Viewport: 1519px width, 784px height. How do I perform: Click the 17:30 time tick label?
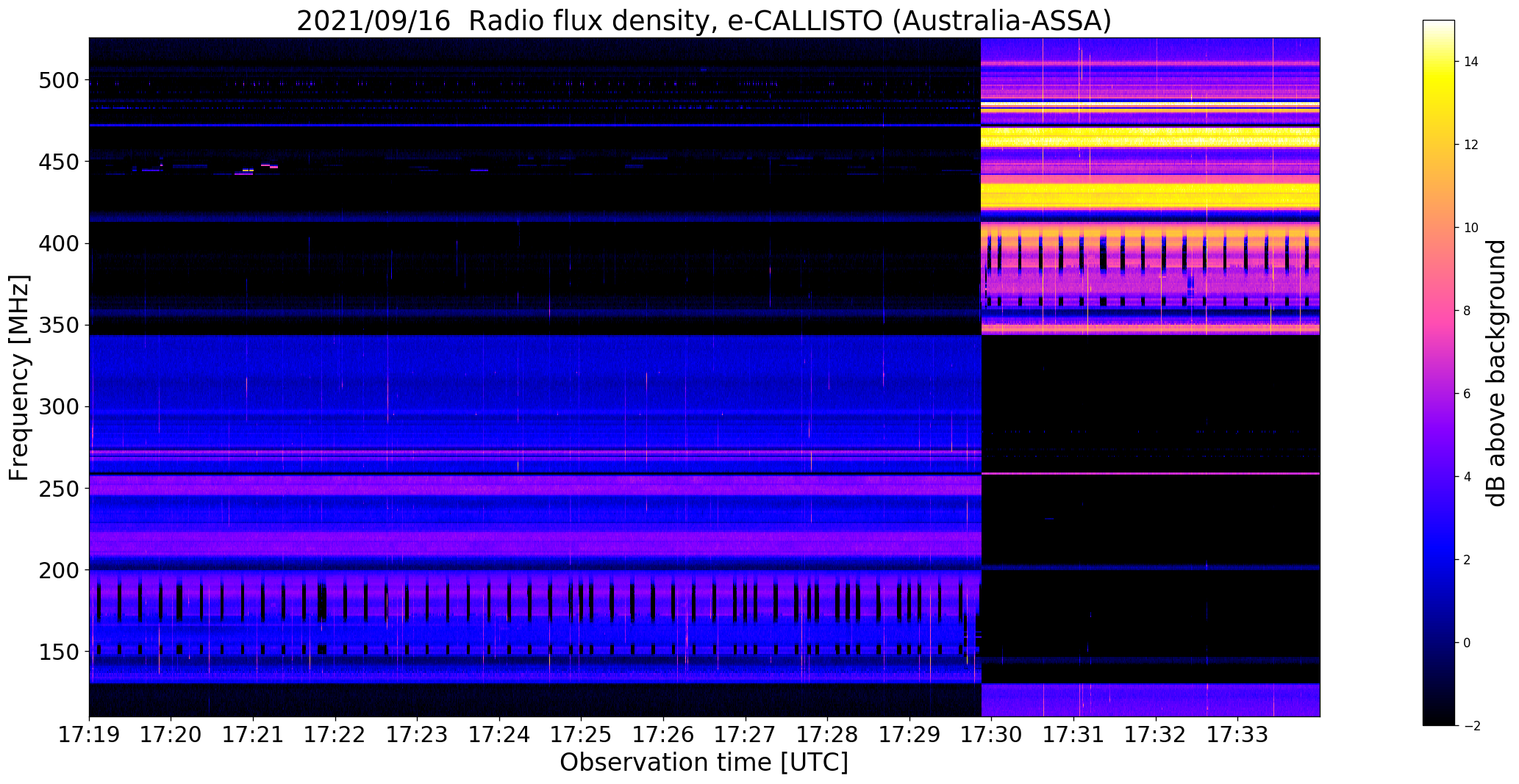point(992,734)
